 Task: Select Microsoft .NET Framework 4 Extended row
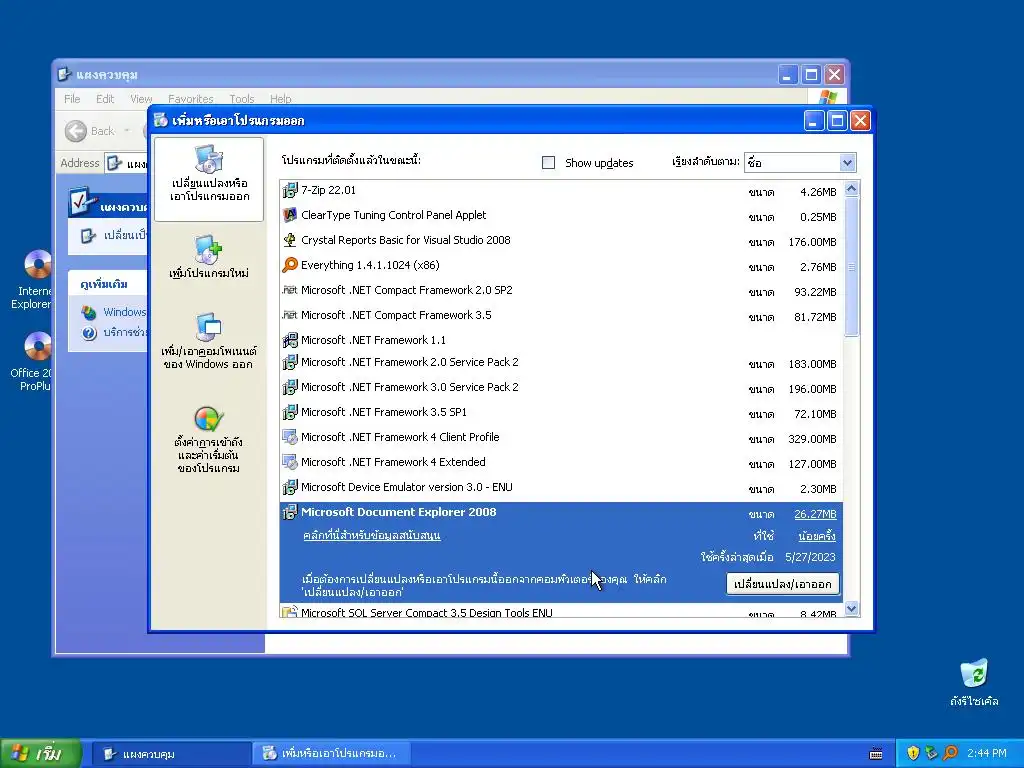pyautogui.click(x=562, y=462)
